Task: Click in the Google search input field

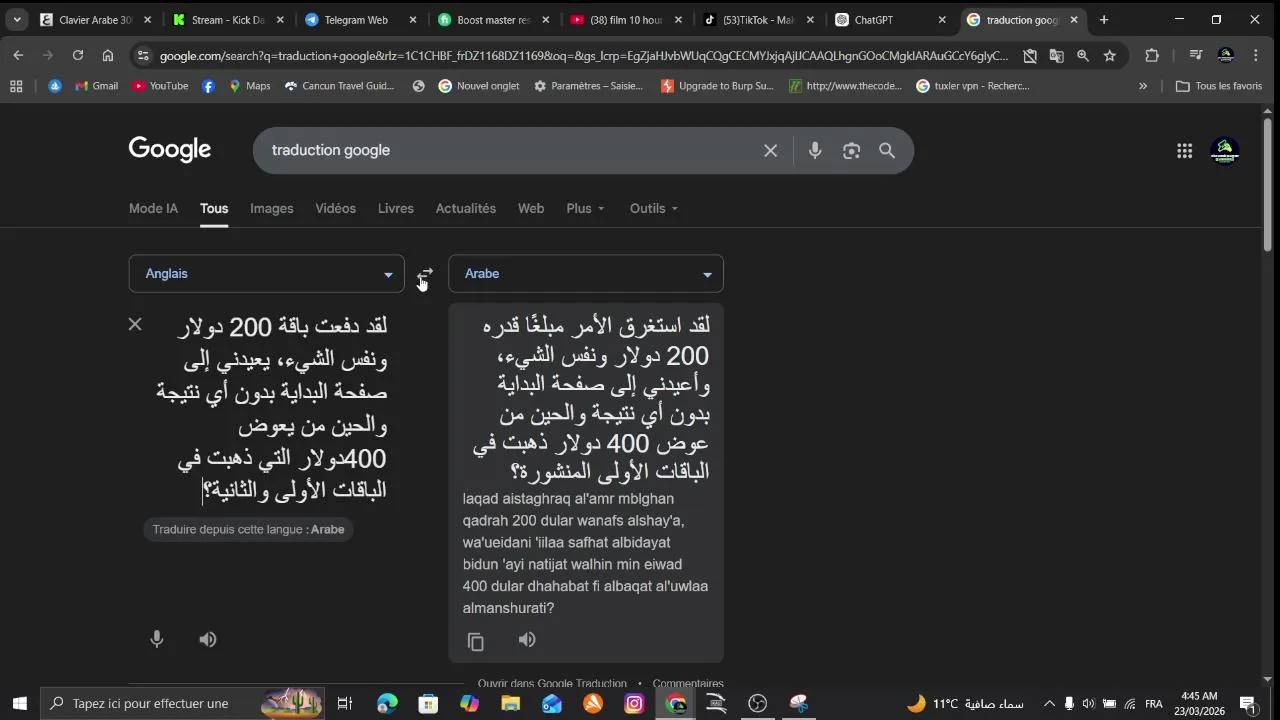Action: [510, 150]
